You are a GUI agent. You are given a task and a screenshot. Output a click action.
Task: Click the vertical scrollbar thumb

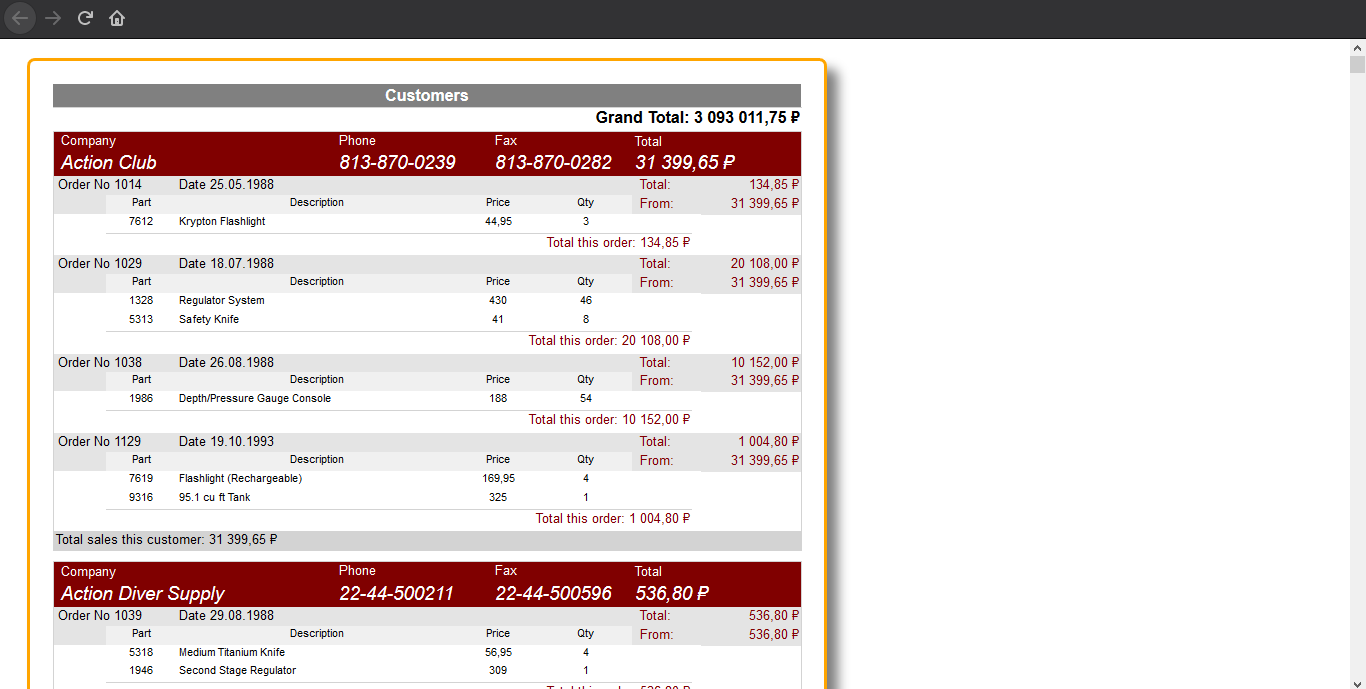tap(1357, 65)
